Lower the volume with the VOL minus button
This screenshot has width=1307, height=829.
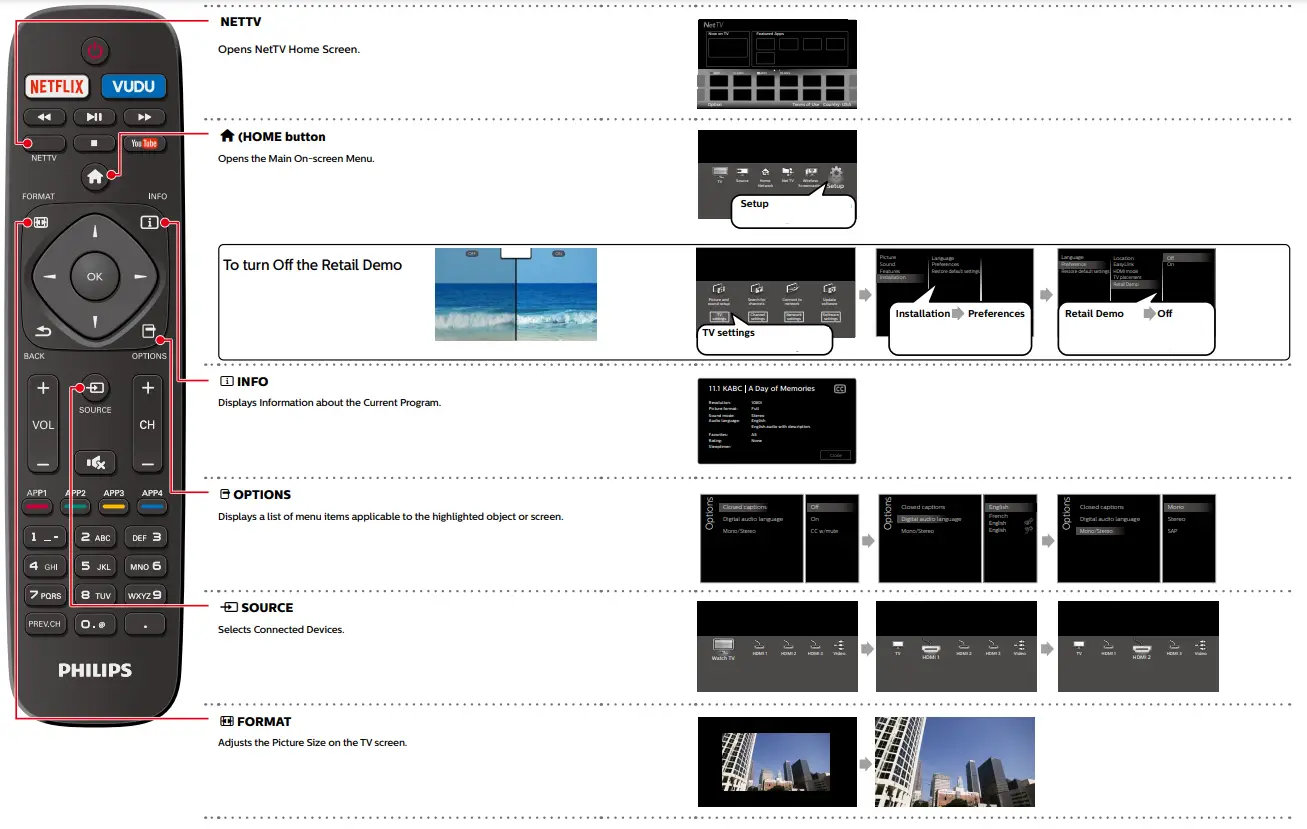tap(43, 464)
